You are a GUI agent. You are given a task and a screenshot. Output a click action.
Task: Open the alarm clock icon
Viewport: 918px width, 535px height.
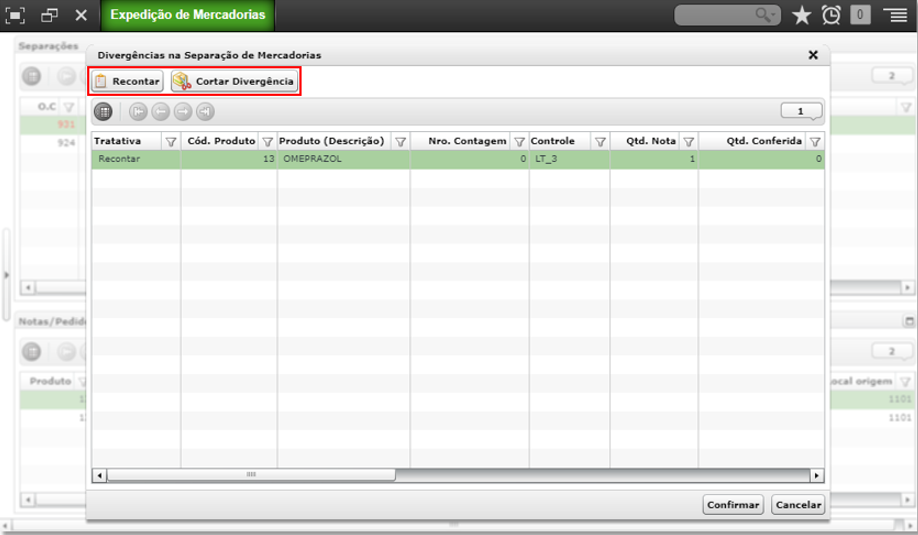tap(831, 15)
